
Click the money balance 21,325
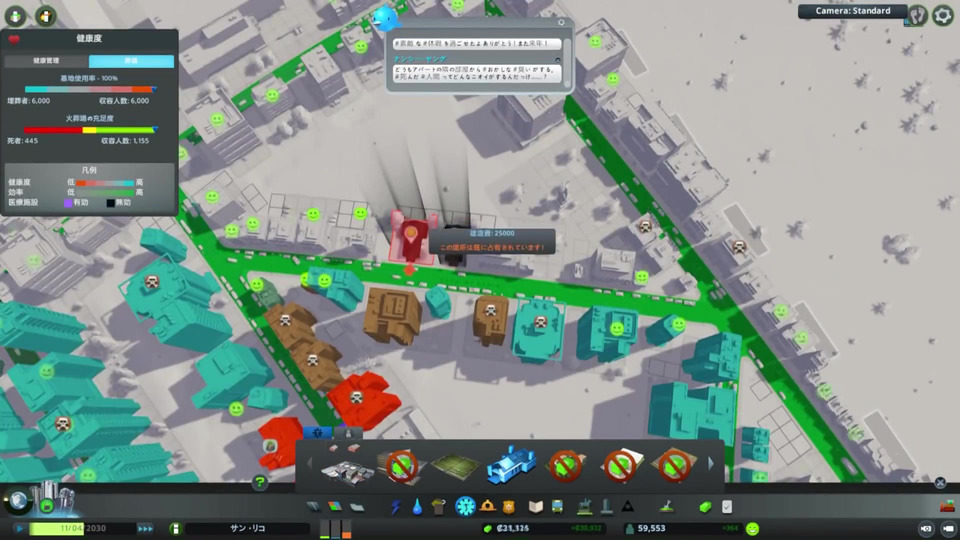click(x=513, y=528)
